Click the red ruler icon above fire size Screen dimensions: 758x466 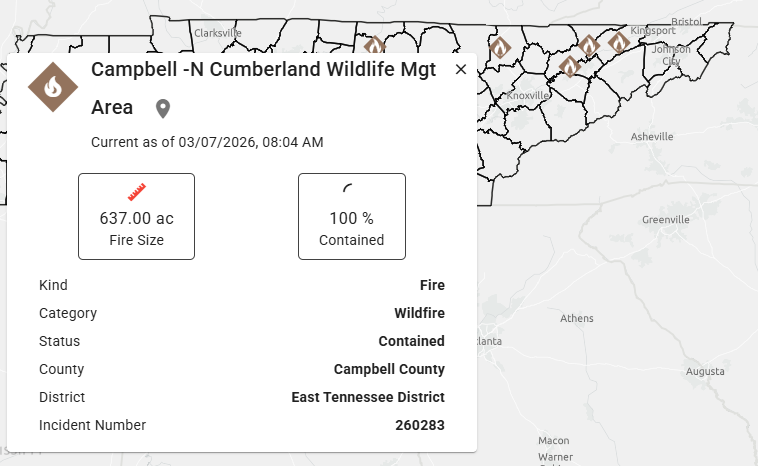tap(137, 191)
